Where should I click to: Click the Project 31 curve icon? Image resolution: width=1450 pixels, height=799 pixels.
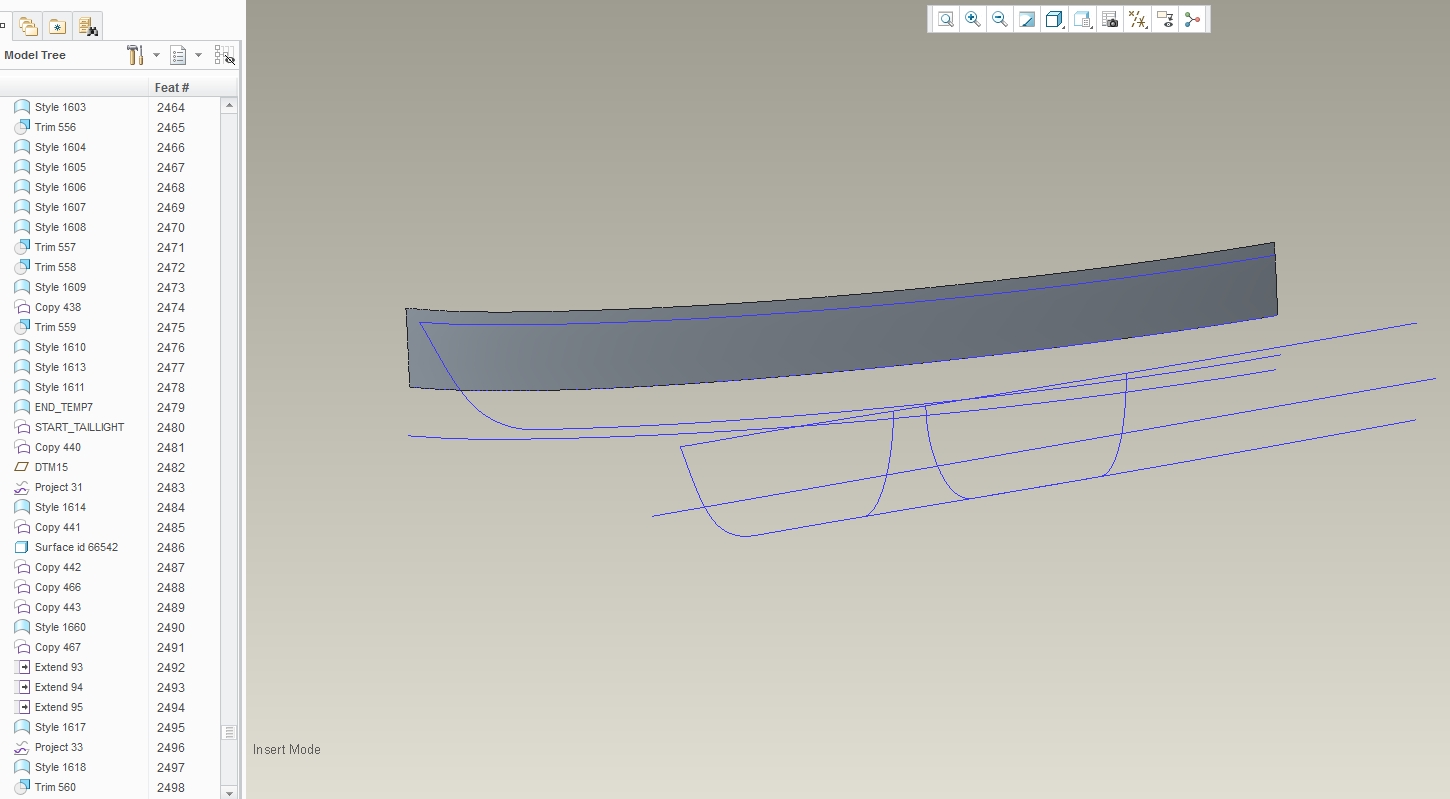point(21,487)
